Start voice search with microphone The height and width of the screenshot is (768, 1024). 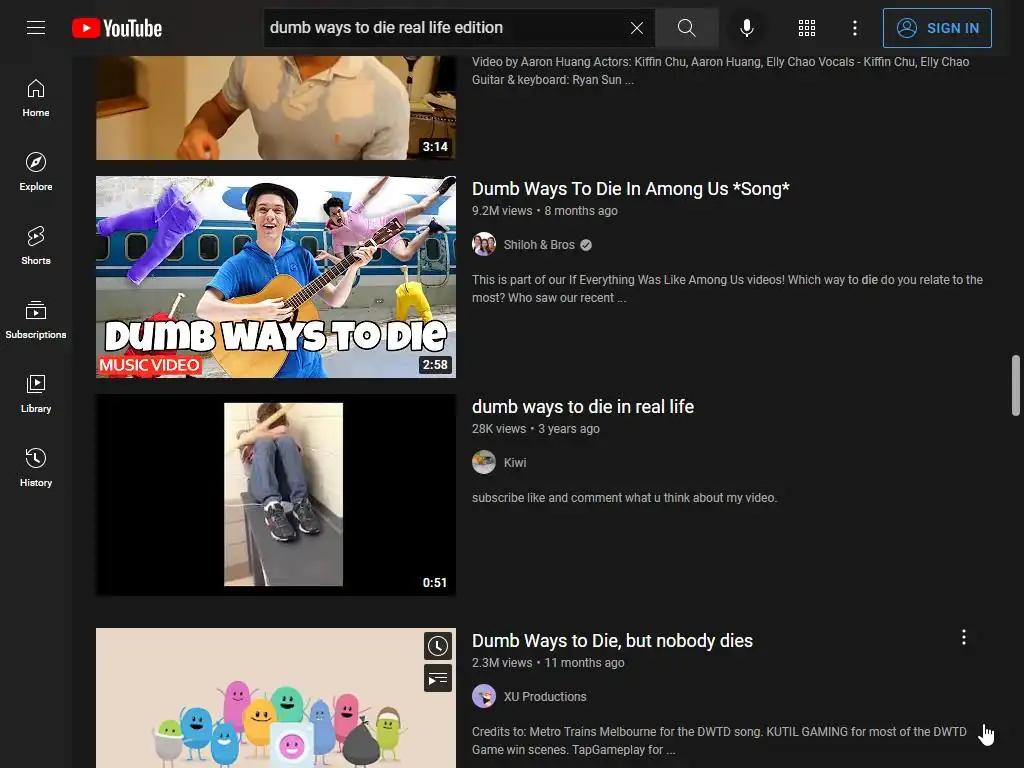747,28
